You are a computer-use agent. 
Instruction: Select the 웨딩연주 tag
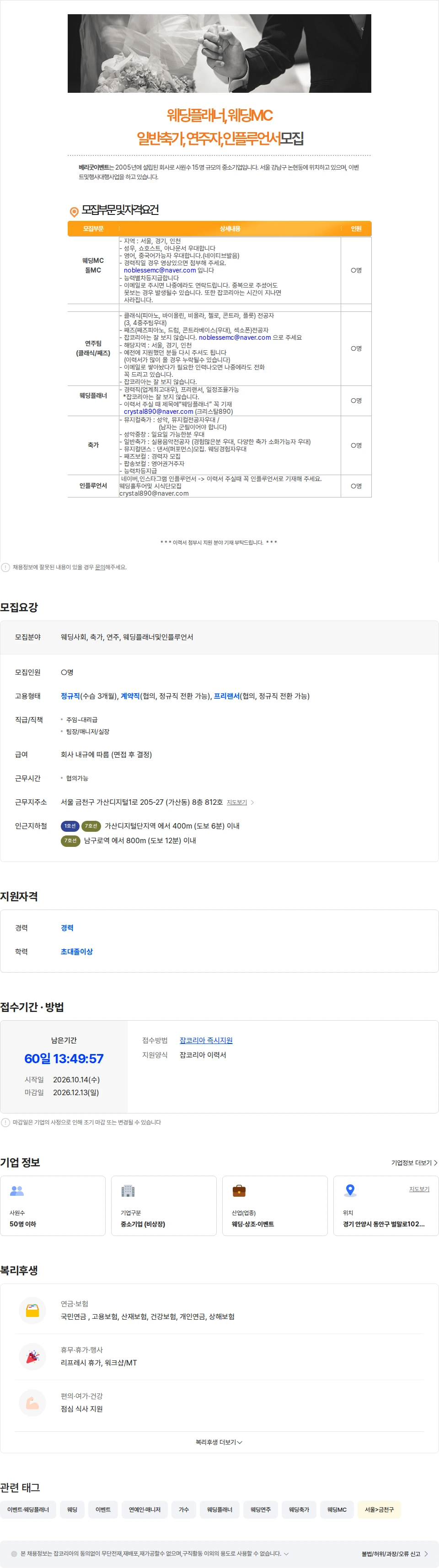[x=261, y=1509]
